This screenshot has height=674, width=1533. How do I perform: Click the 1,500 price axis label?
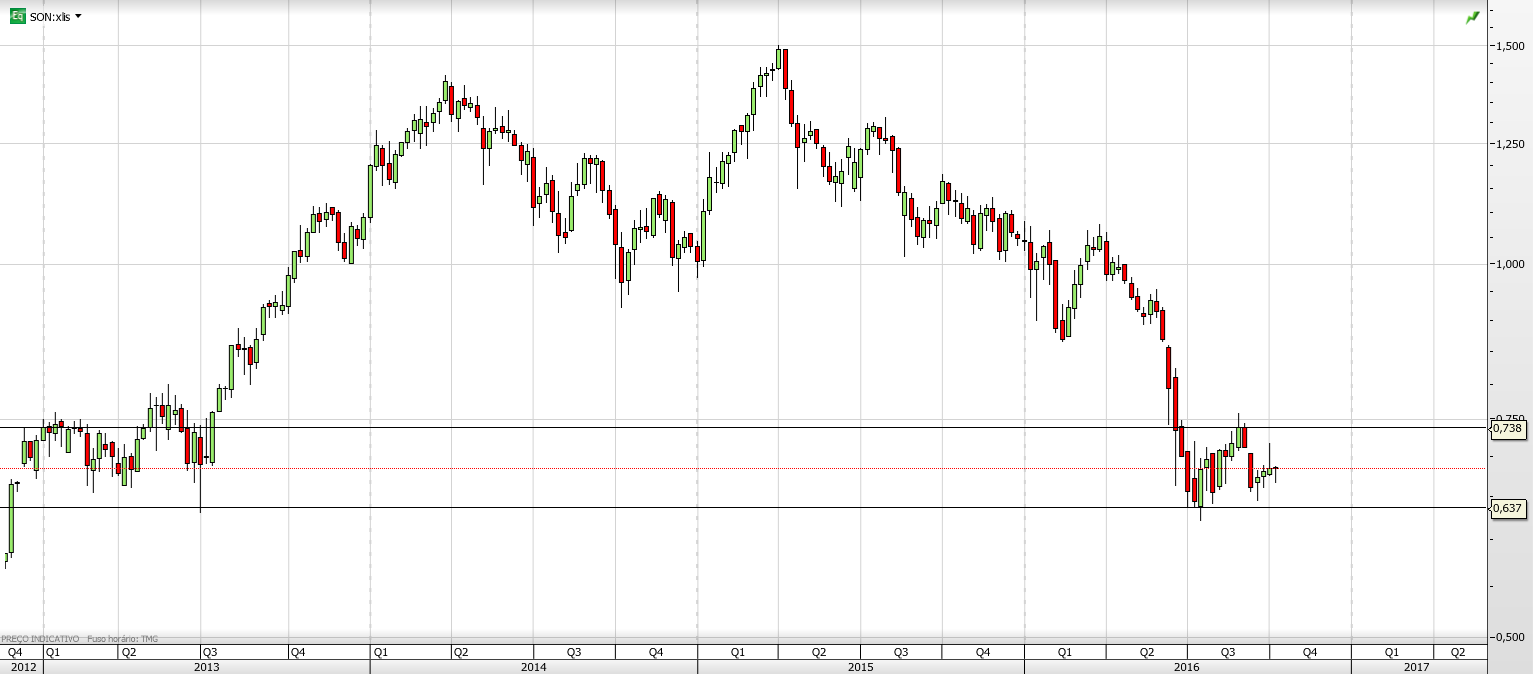pyautogui.click(x=1509, y=46)
